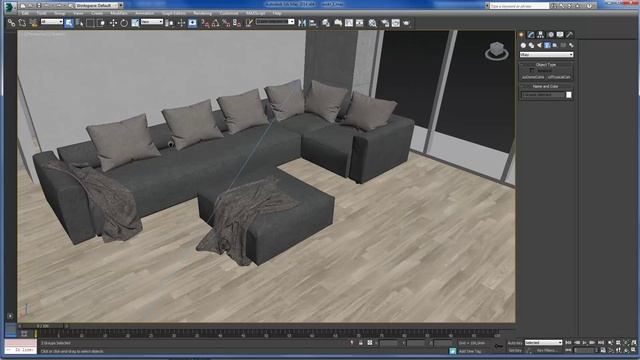Toggle Keyboard Shortcut Override
Screen dimensions: 640x360
point(193,23)
